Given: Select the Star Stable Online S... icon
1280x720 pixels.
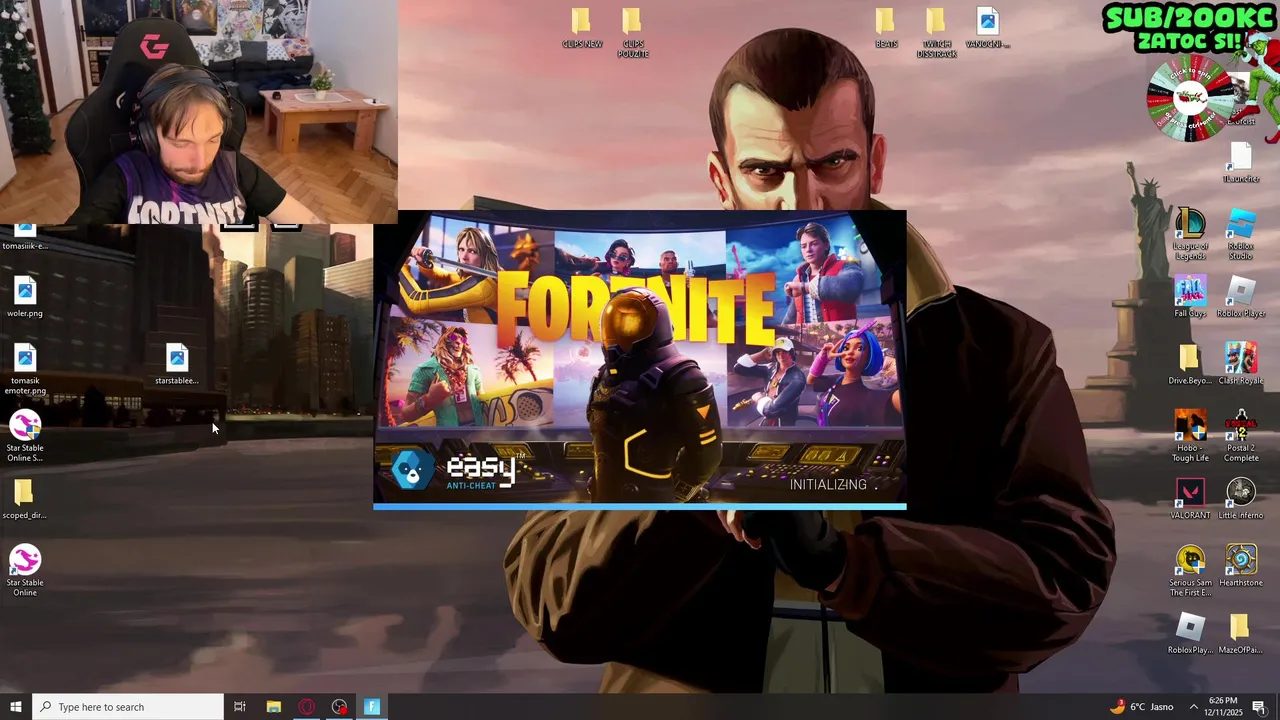Looking at the screenshot, I should pos(25,436).
